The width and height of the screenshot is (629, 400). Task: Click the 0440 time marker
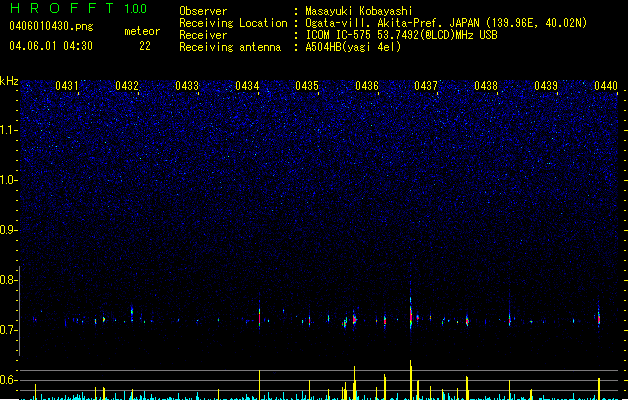pos(606,86)
